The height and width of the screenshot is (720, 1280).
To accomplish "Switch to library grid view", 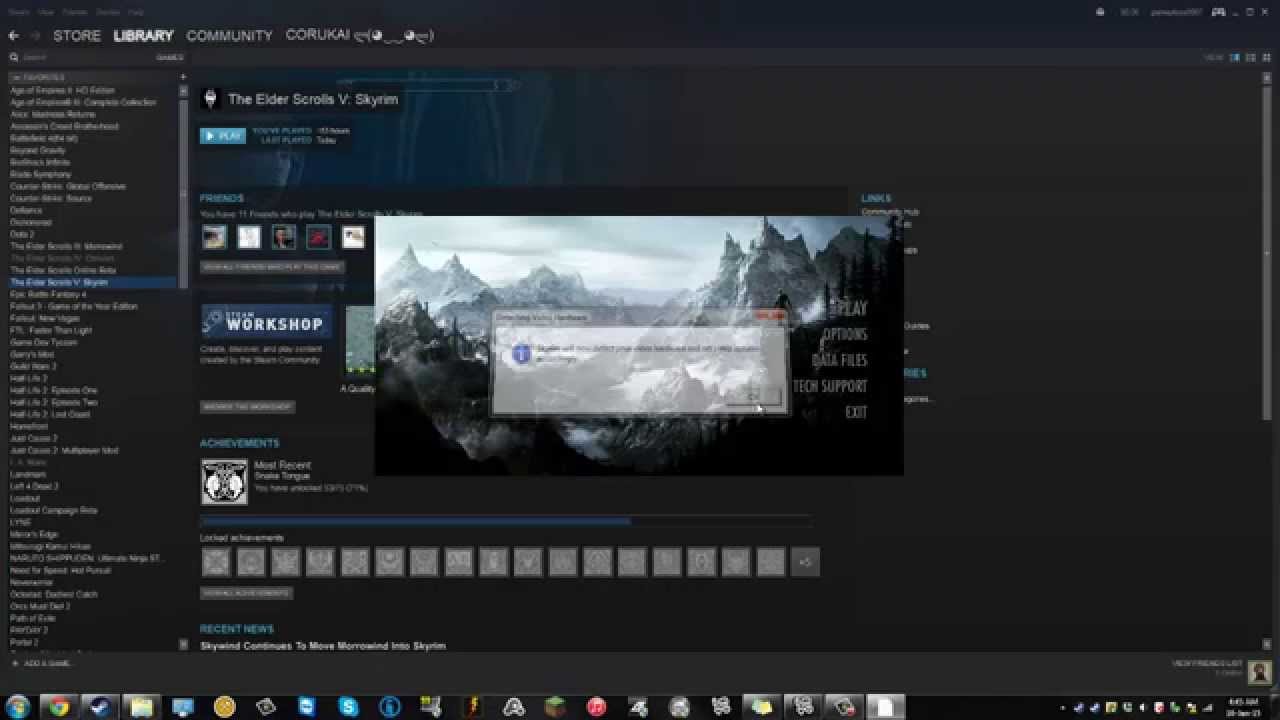I will 1265,58.
